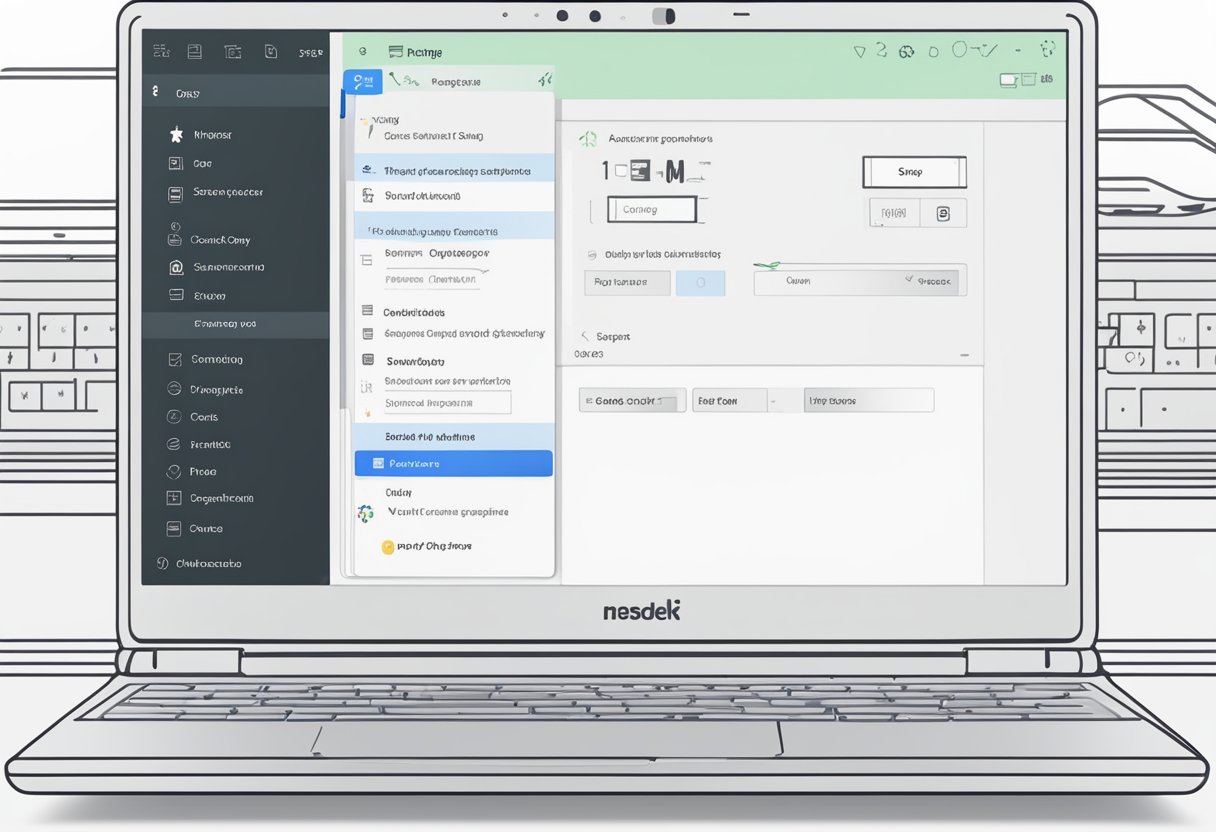Click the checkmark box icon in sidebar
Viewport: 1216px width, 832px height.
point(175,359)
